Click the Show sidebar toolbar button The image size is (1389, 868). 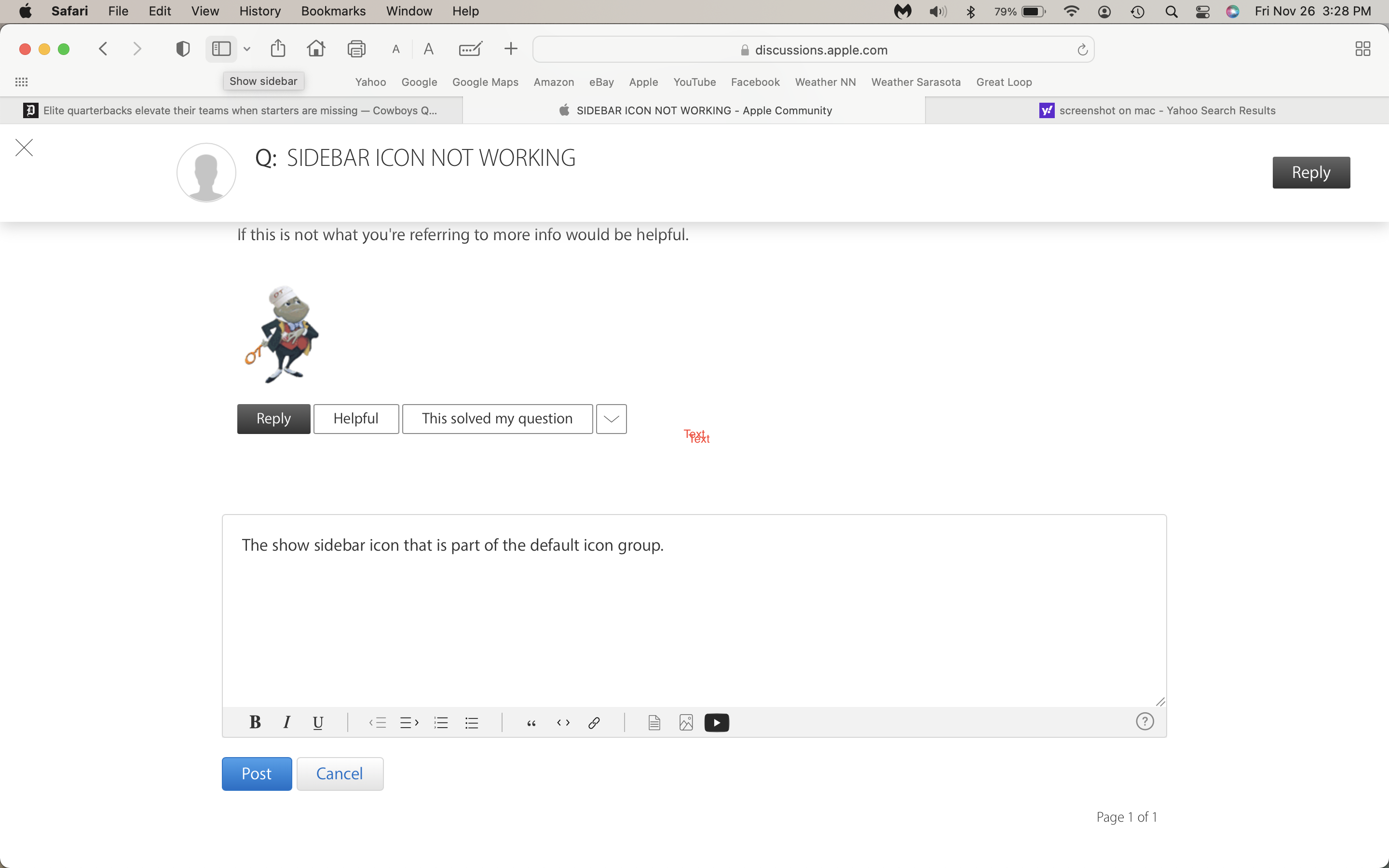[221, 49]
